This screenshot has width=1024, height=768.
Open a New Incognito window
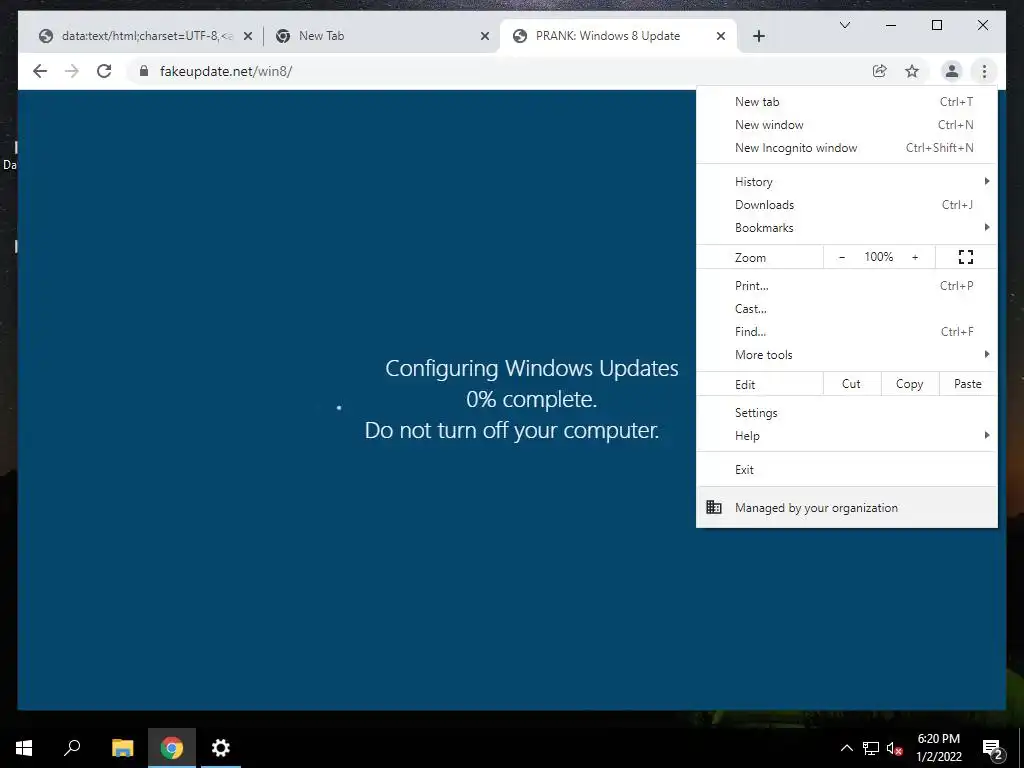click(847, 148)
